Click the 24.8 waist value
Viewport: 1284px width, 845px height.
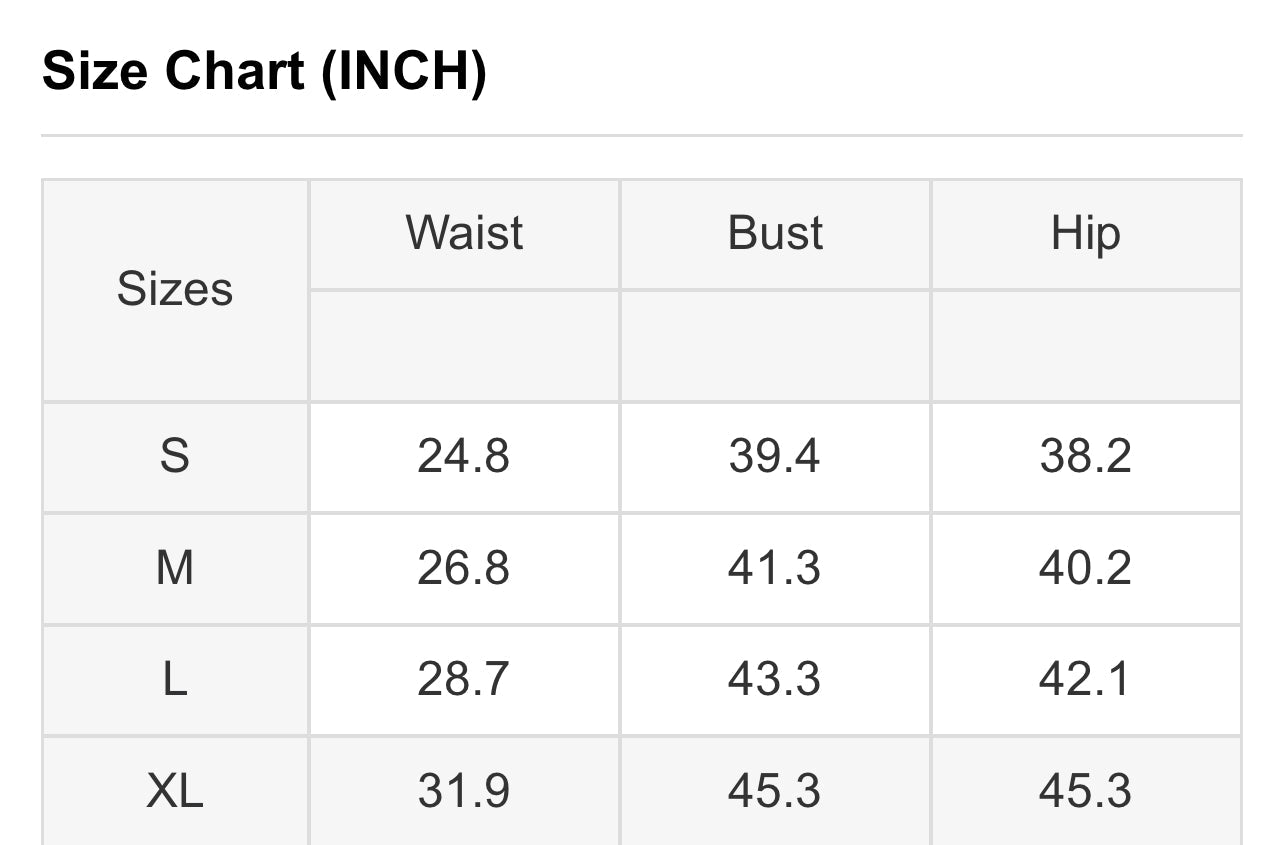(464, 456)
